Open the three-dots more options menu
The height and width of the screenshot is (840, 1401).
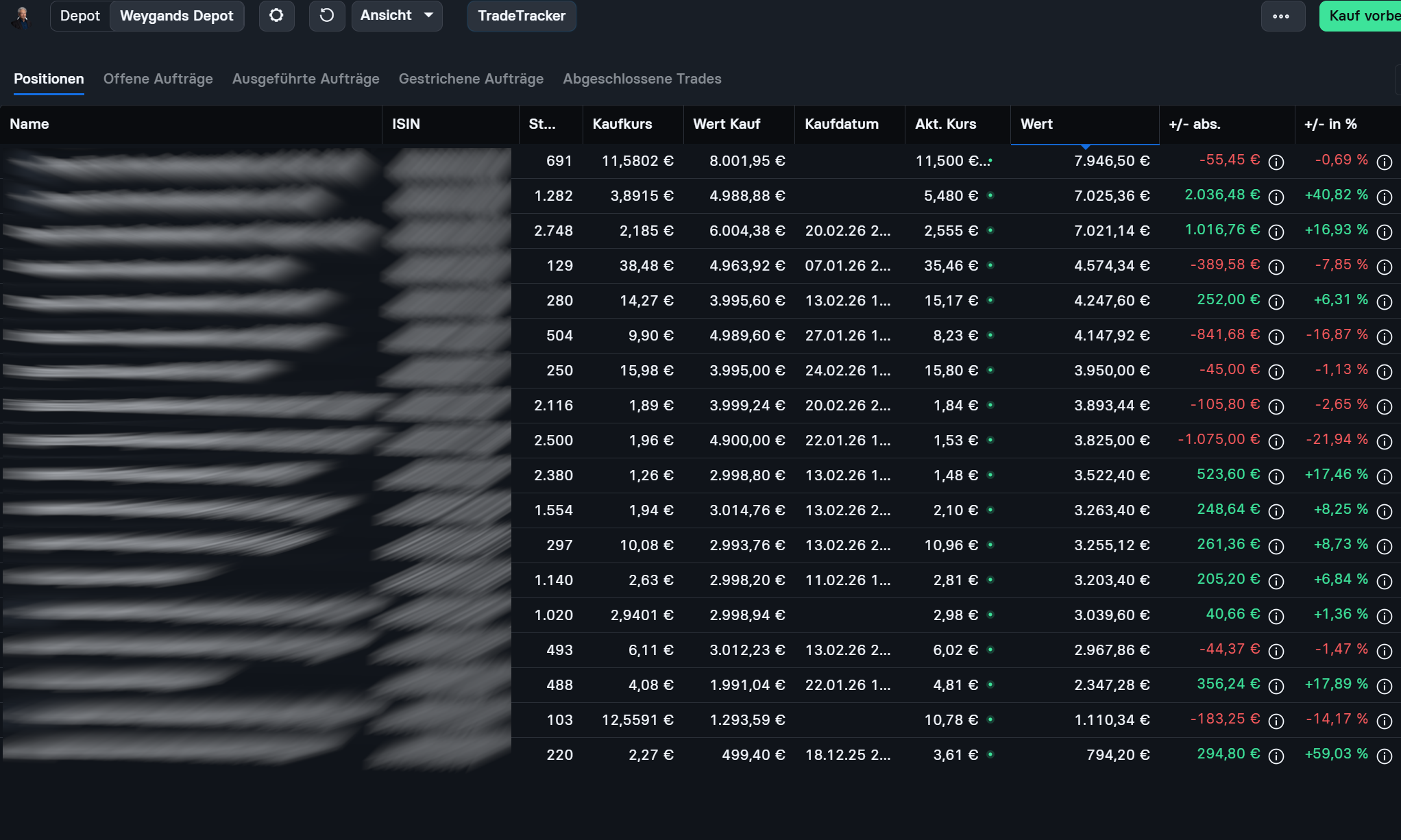click(x=1281, y=16)
